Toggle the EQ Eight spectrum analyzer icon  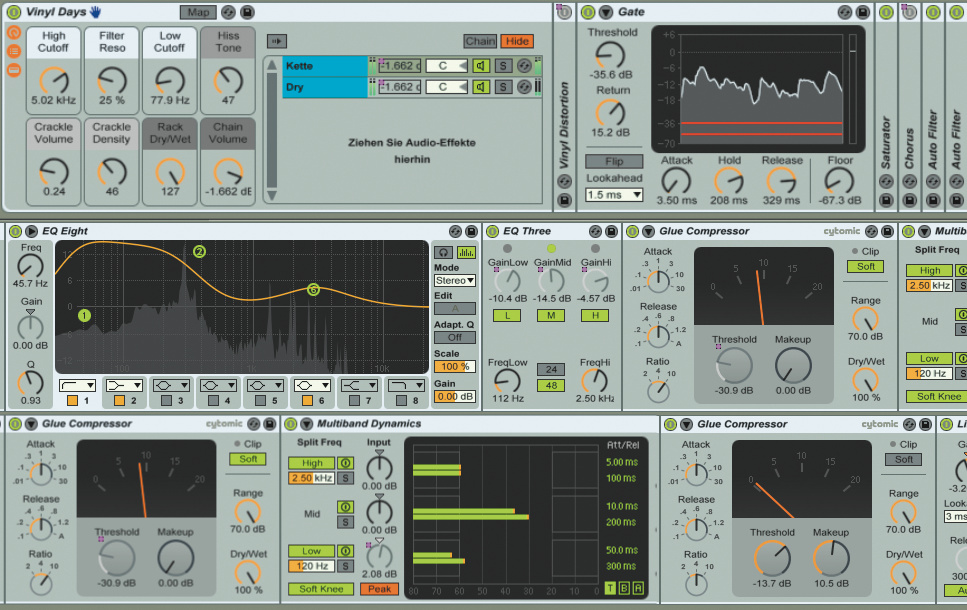click(465, 252)
